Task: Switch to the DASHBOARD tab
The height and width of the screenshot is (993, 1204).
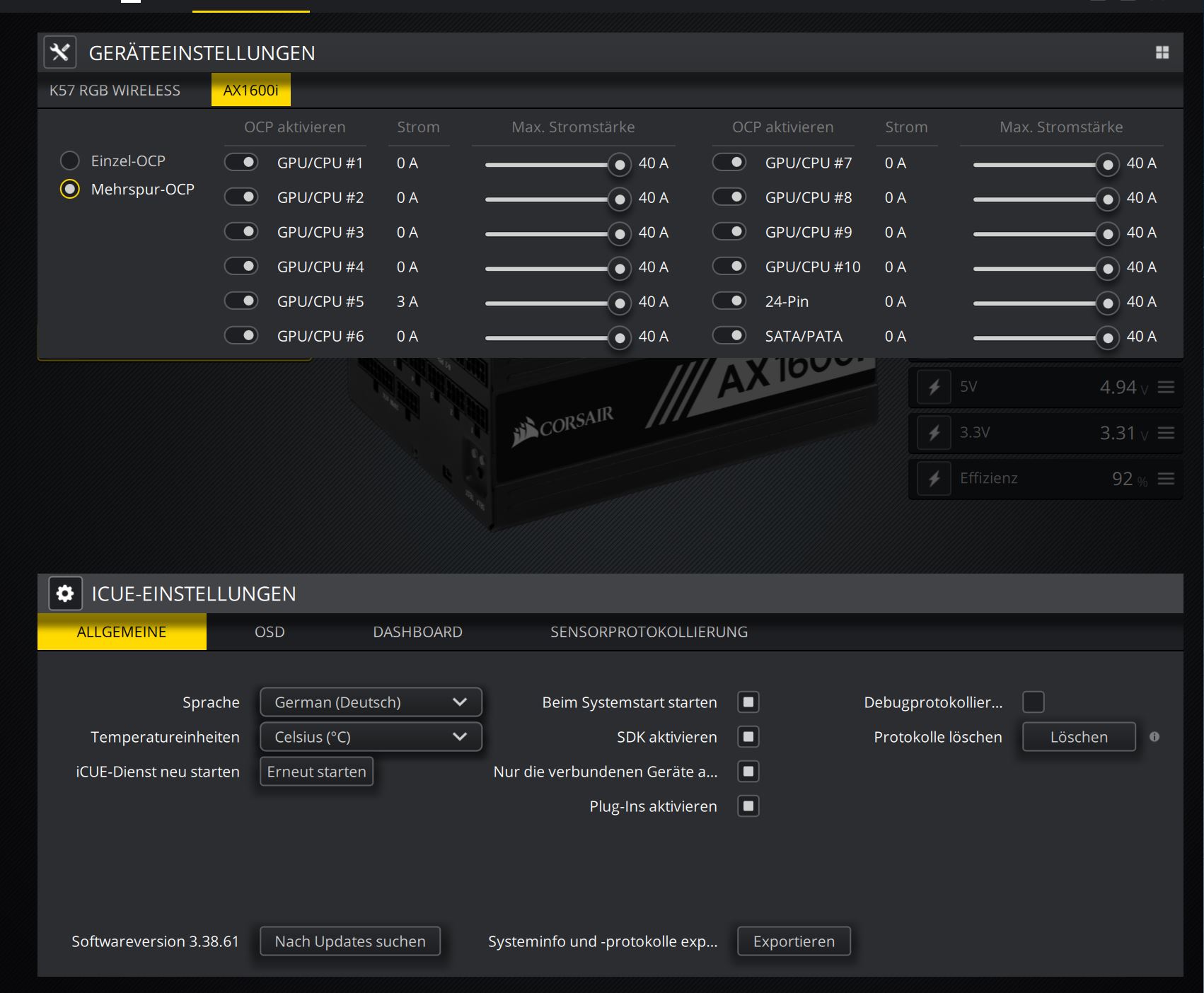Action: pos(418,632)
